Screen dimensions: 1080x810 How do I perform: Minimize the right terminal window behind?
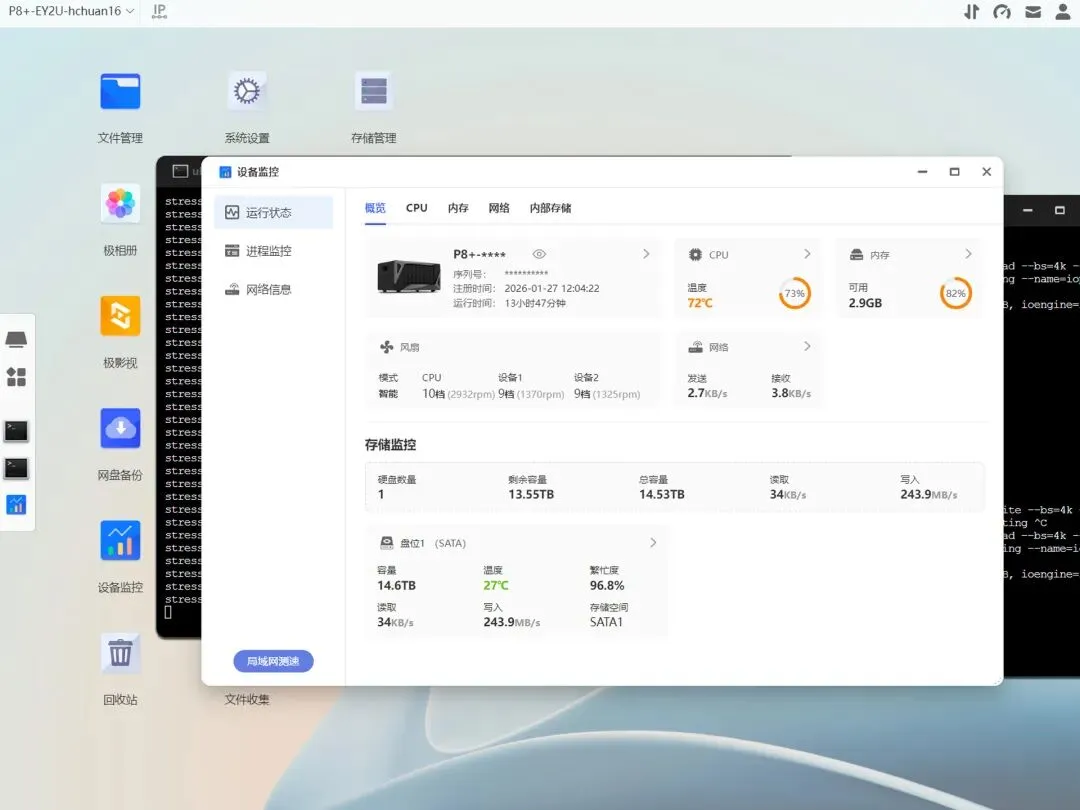1028,210
